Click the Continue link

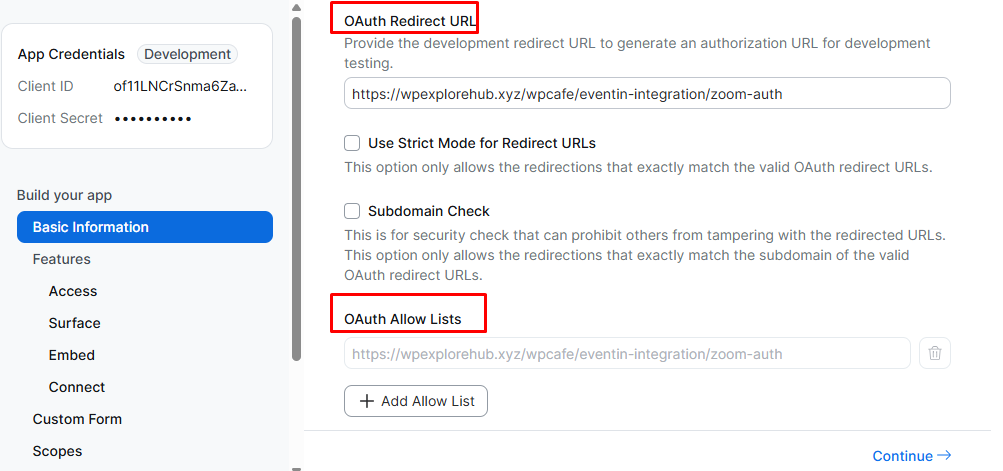click(911, 456)
